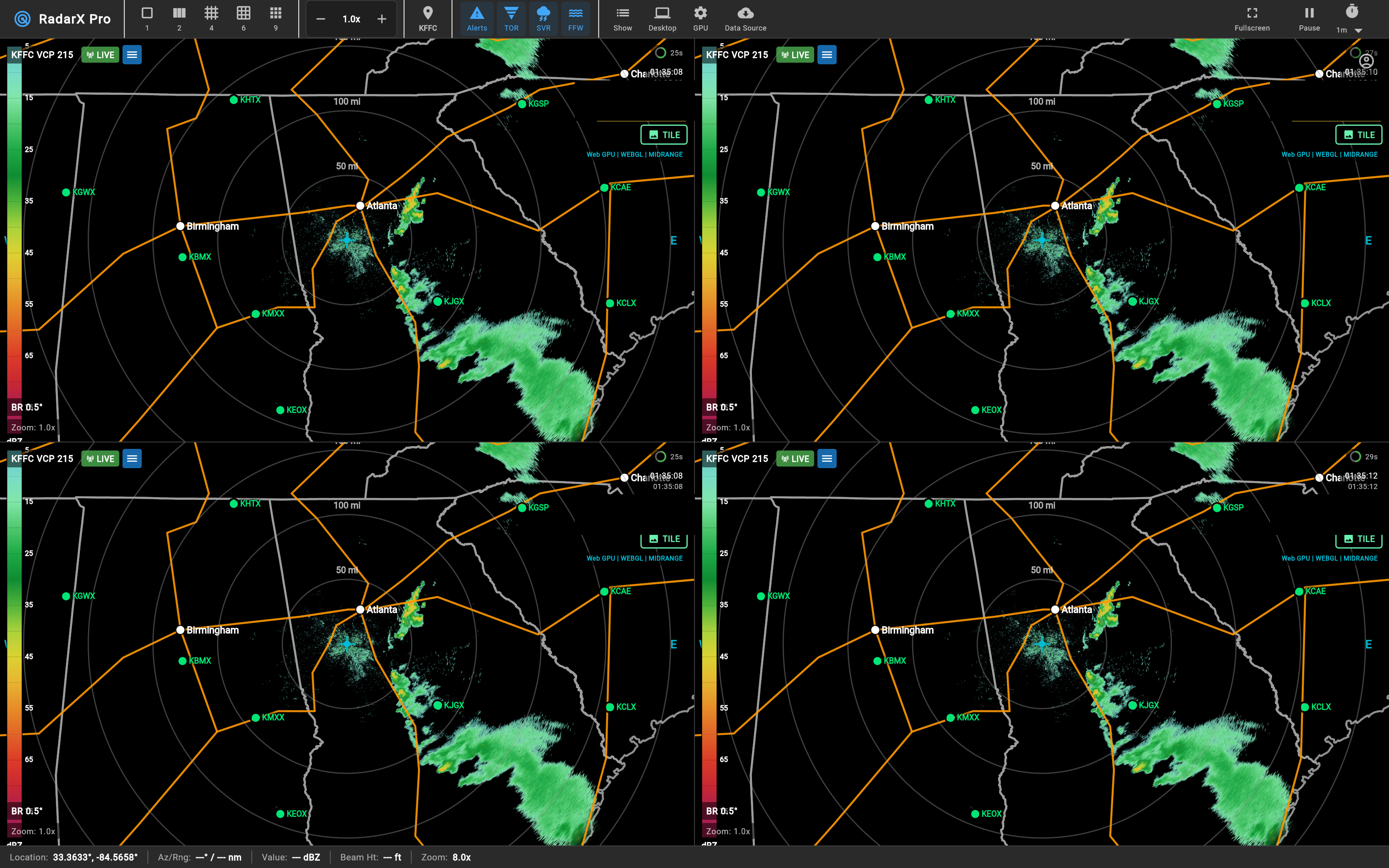Open bottom-left pane hamburger menu
Screen dimensions: 1389x868
click(x=132, y=458)
